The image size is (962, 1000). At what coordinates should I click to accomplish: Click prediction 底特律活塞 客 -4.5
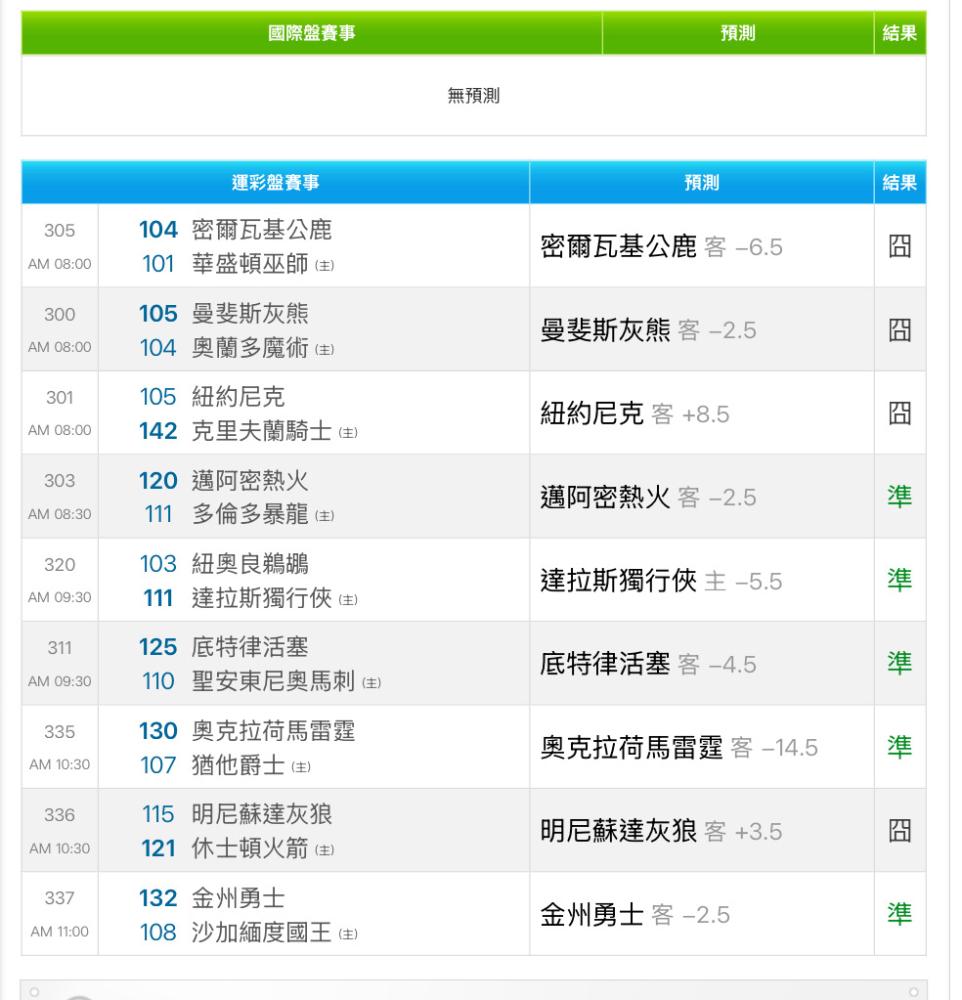point(648,665)
